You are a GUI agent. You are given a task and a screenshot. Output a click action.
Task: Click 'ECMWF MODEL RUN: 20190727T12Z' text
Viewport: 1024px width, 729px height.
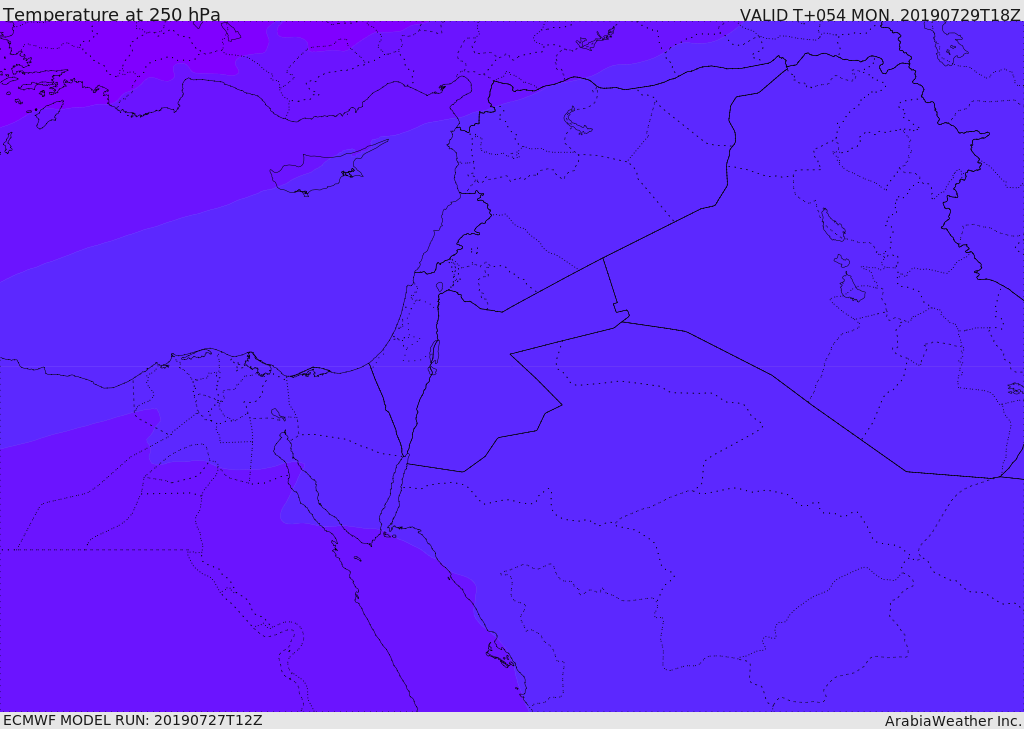click(133, 720)
